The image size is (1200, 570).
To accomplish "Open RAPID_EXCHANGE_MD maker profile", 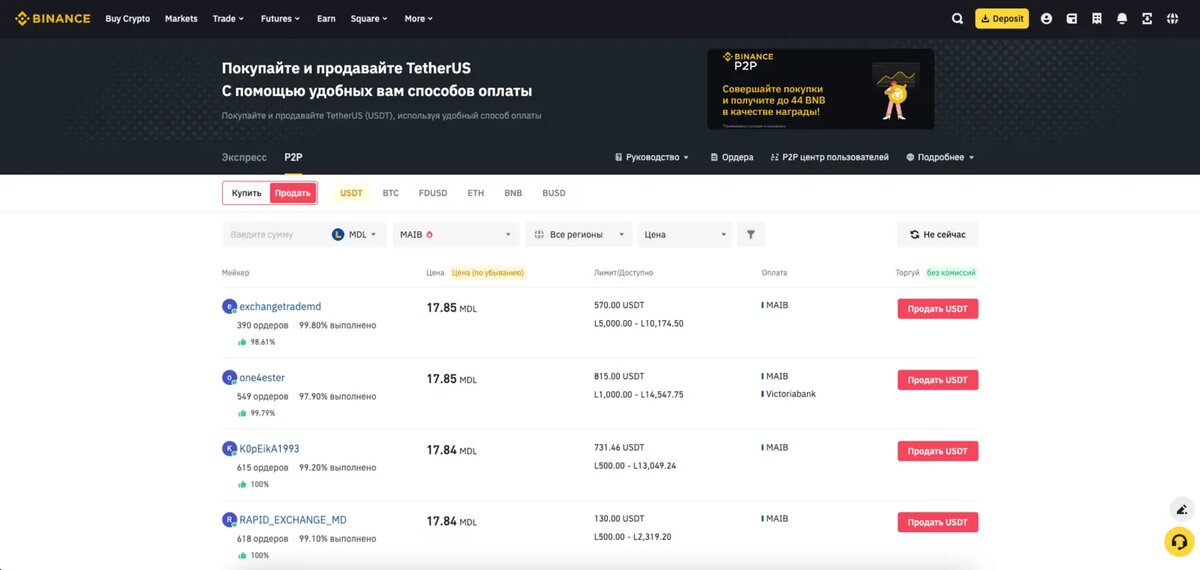I will click(293, 520).
